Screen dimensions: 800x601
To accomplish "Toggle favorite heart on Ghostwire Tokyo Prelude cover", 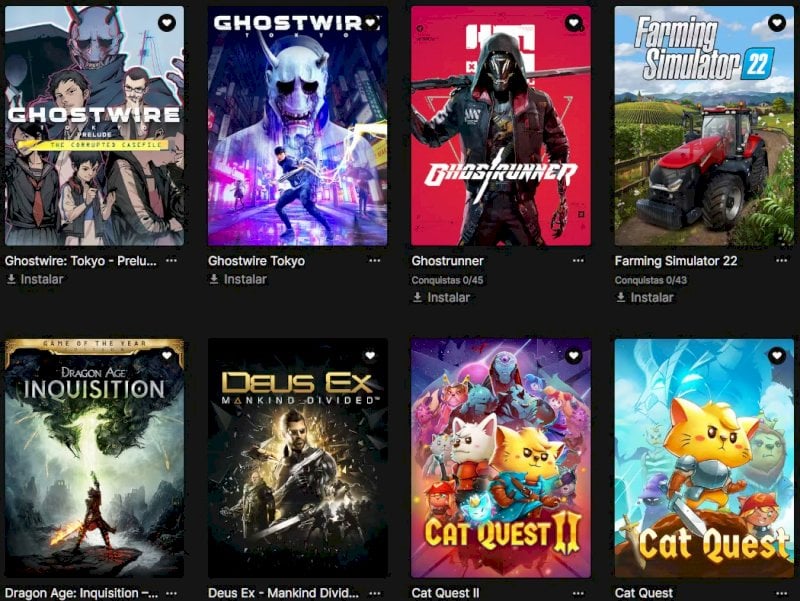I will coord(166,23).
